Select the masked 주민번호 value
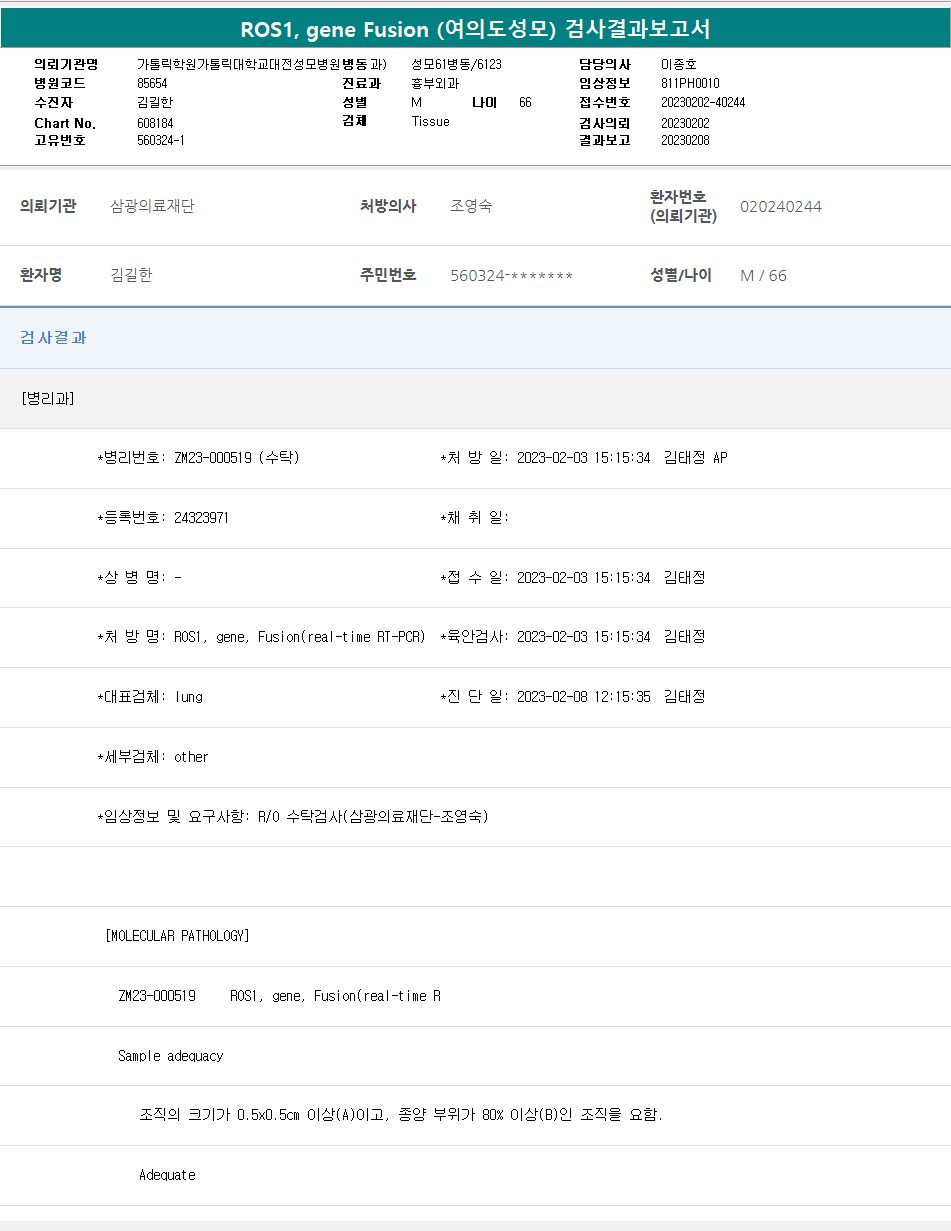 [x=511, y=276]
